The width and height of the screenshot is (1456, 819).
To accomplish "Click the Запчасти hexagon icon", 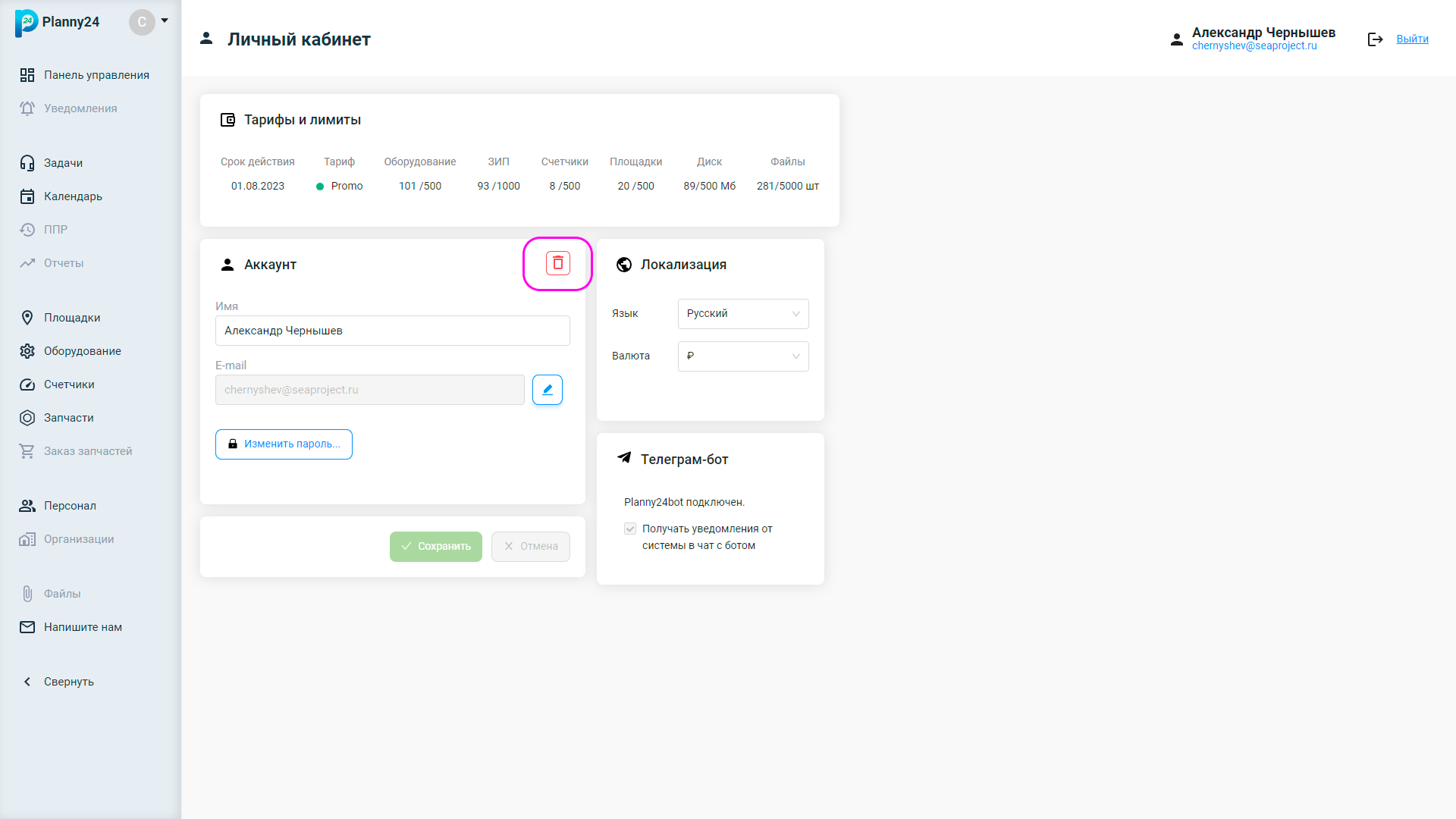I will tap(27, 418).
